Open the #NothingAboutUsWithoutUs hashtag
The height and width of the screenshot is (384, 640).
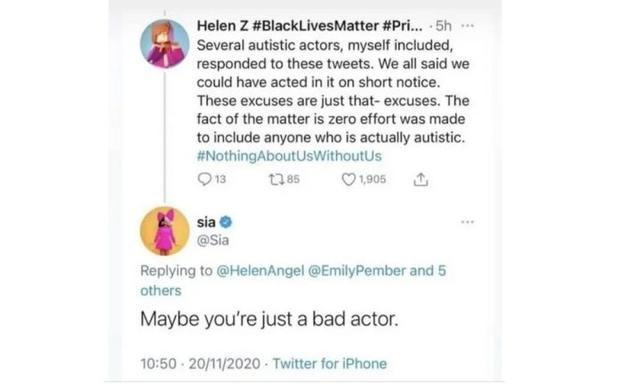pyautogui.click(x=289, y=156)
